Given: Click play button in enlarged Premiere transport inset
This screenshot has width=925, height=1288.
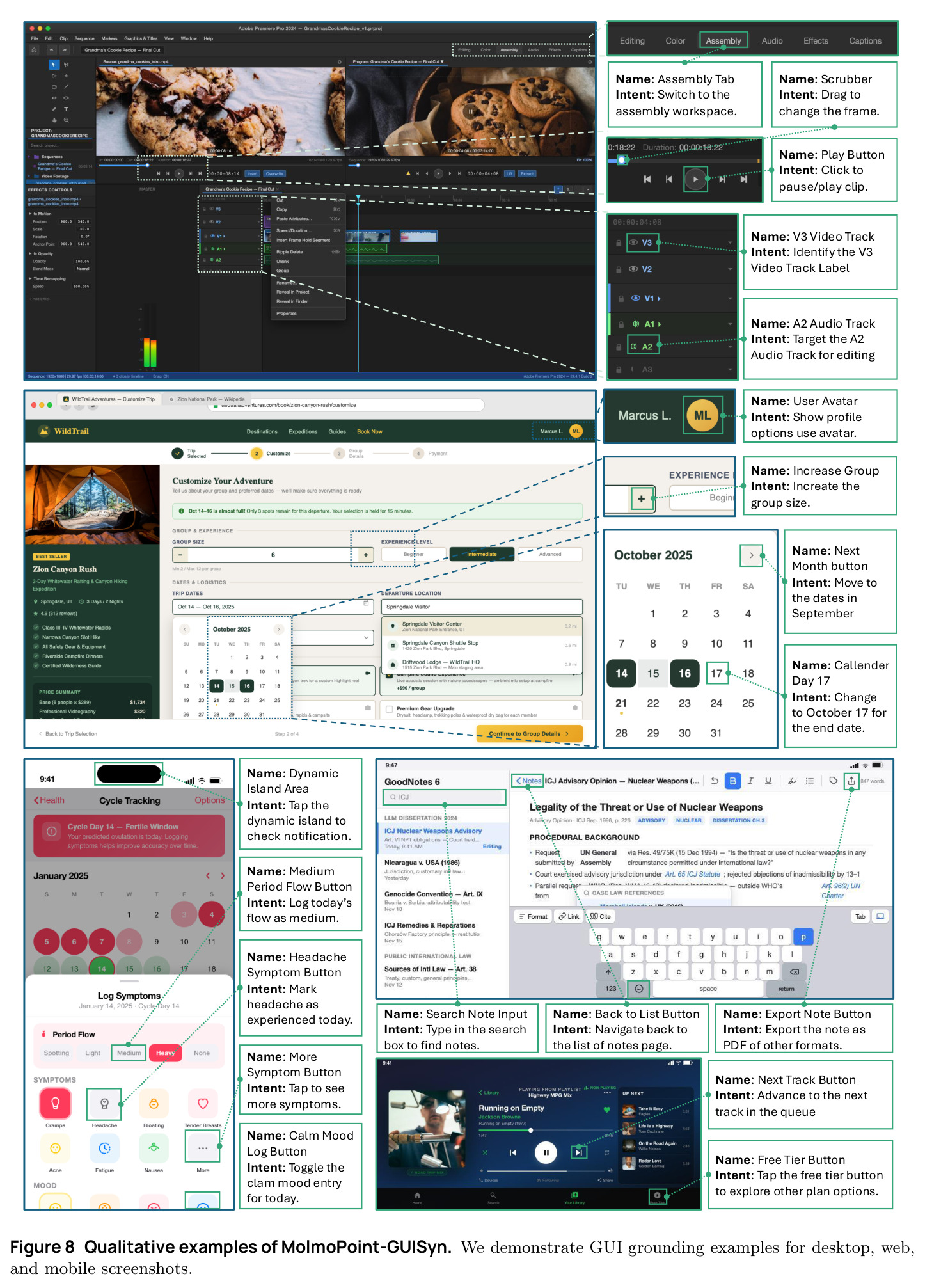Looking at the screenshot, I should pos(695,179).
